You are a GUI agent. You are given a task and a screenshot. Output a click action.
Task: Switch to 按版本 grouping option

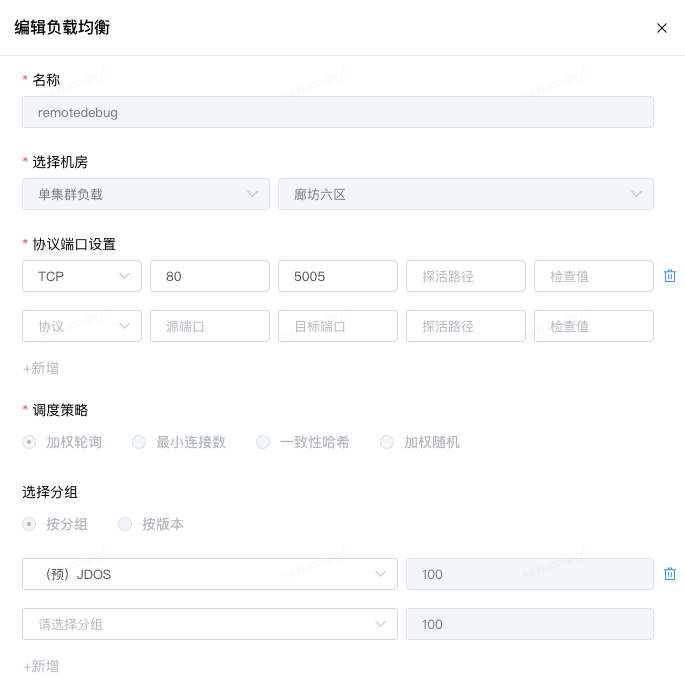(x=125, y=524)
